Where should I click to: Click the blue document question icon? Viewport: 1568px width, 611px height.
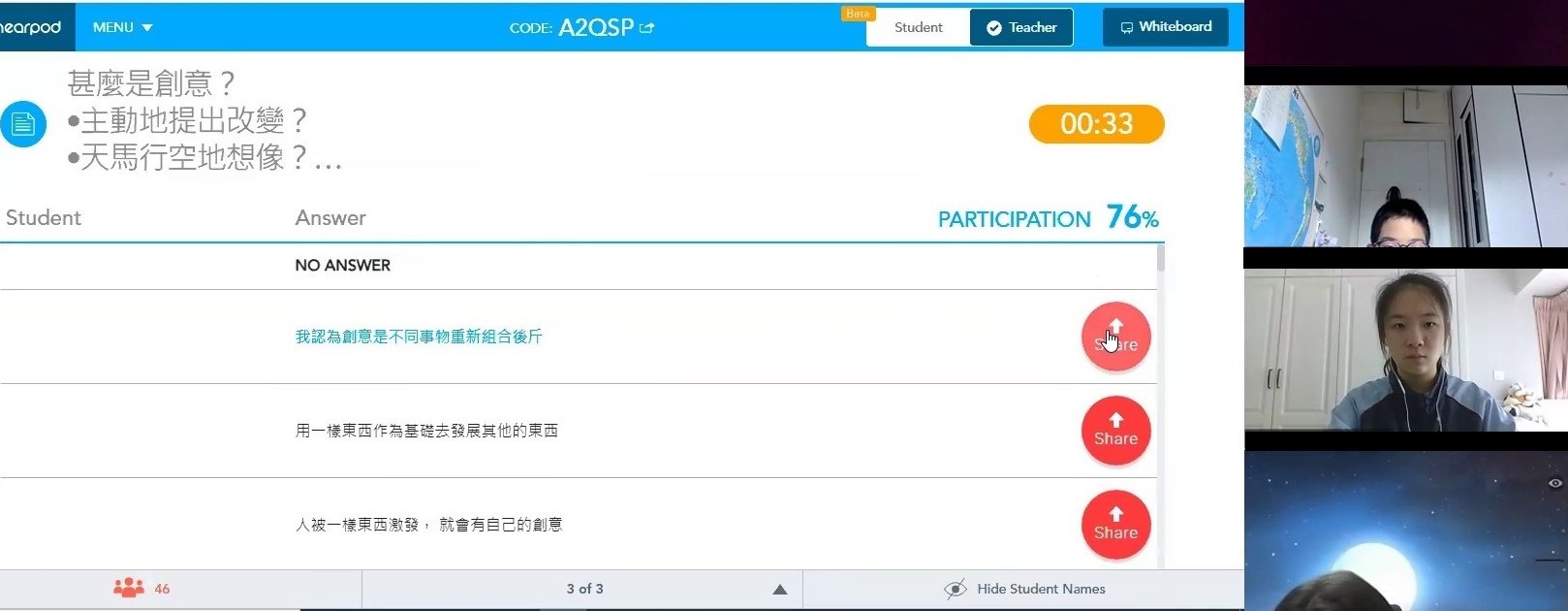[x=23, y=124]
